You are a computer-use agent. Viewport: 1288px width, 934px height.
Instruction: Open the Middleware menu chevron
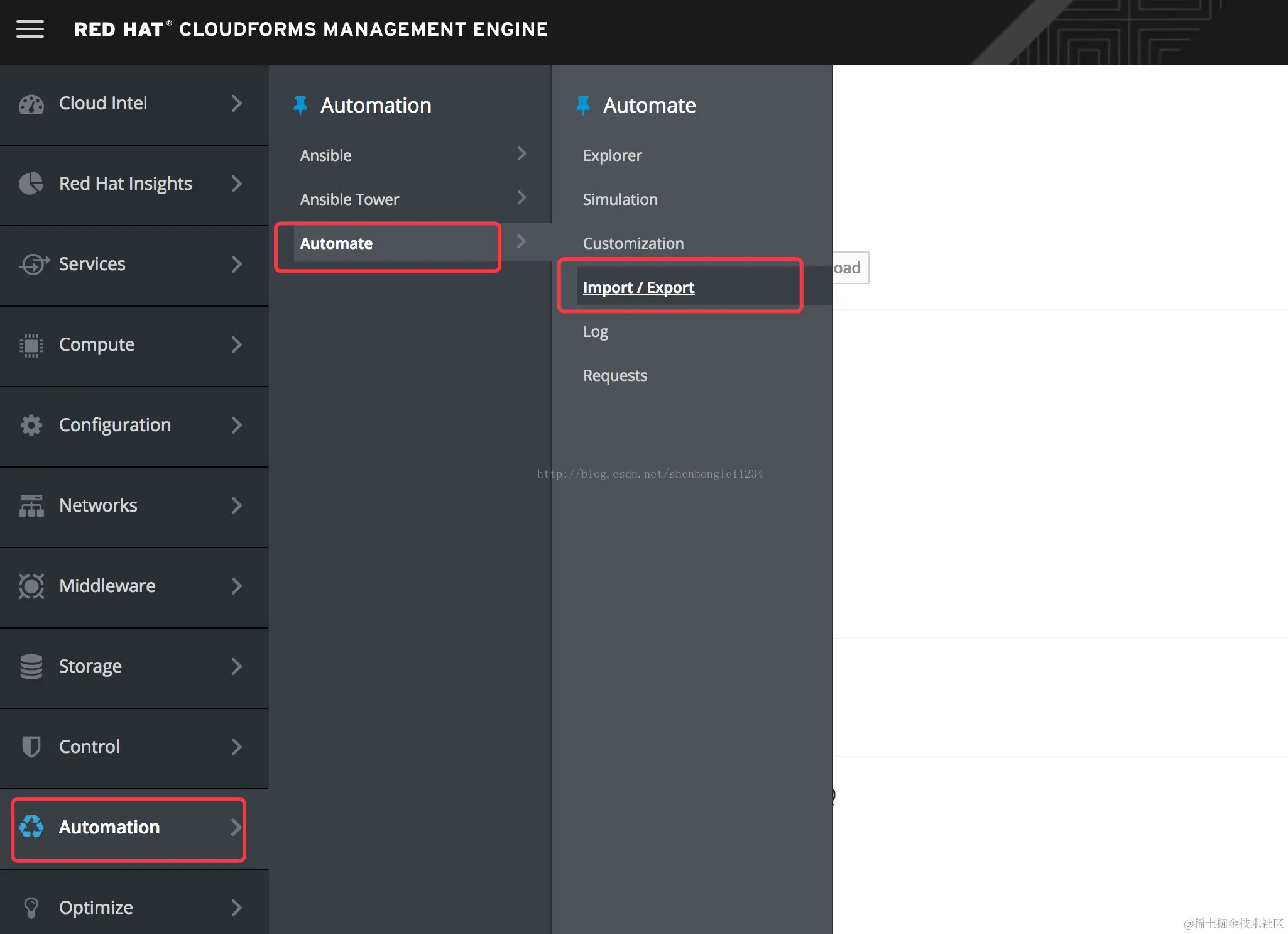point(236,586)
